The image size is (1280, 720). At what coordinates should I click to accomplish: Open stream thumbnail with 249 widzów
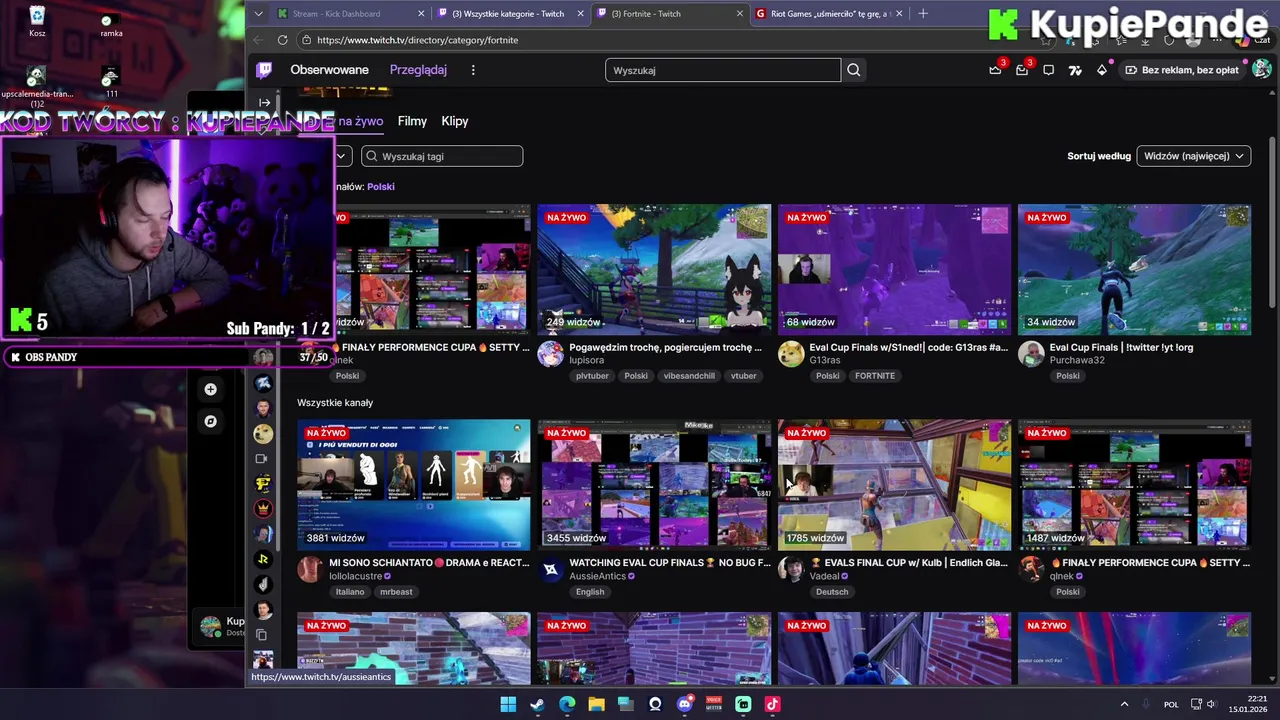pyautogui.click(x=654, y=270)
